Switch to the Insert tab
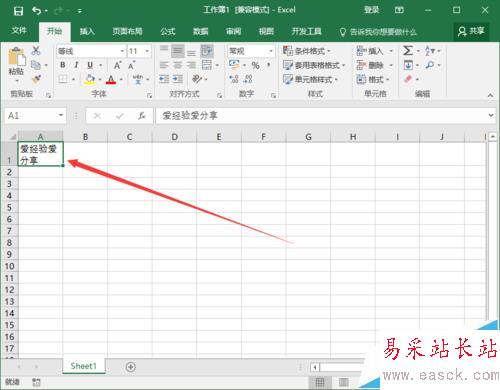 [x=87, y=31]
